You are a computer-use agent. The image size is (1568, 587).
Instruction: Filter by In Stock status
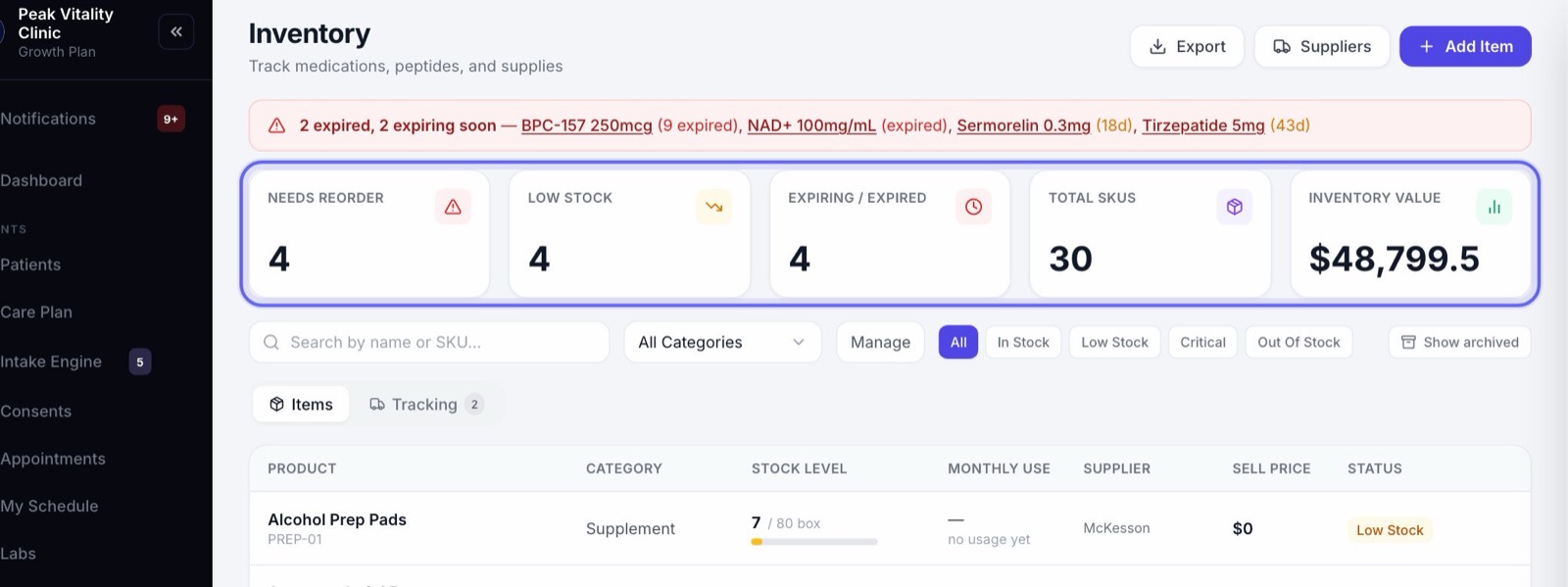(1023, 342)
